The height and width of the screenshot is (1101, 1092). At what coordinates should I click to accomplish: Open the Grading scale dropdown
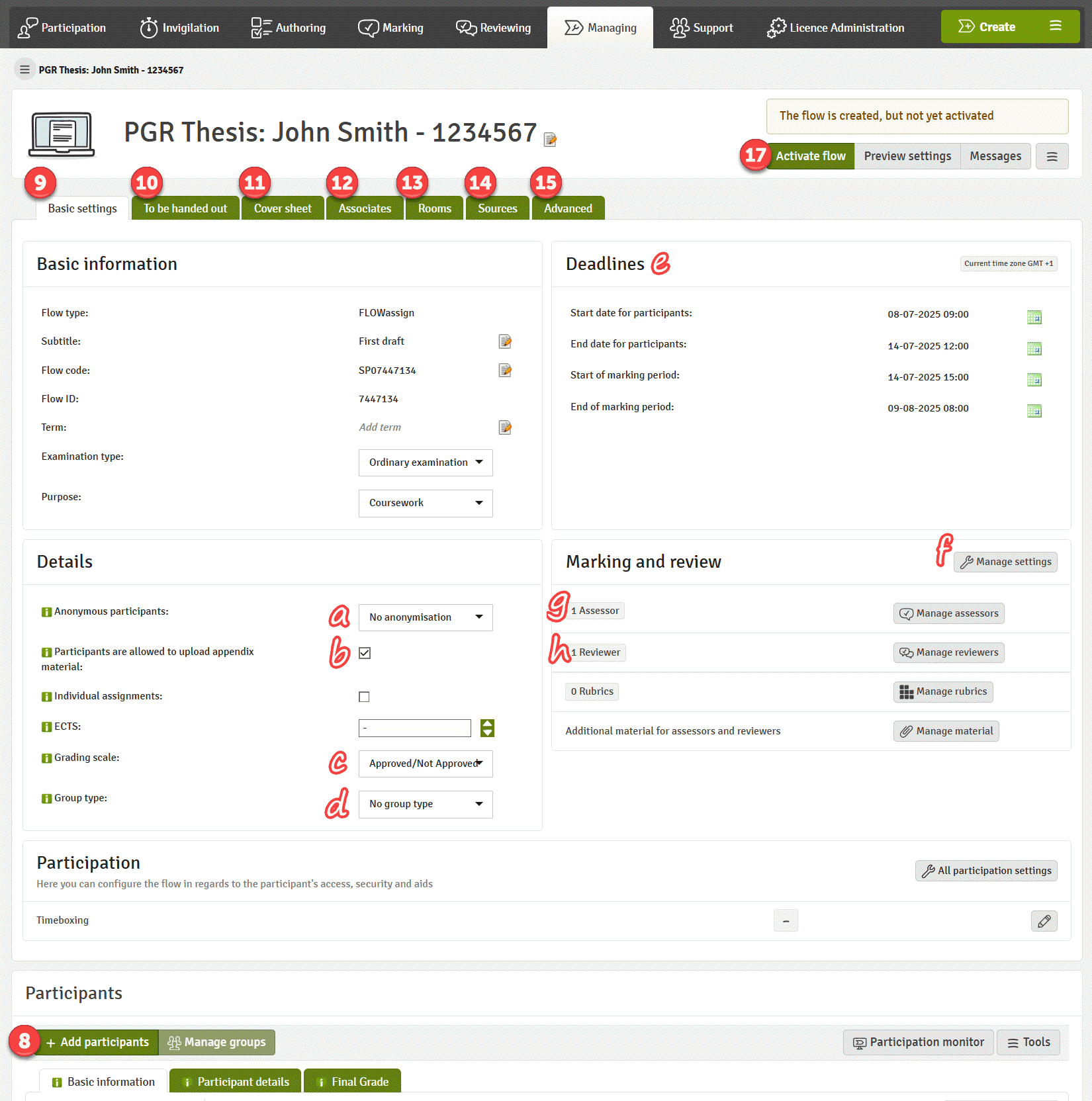pyautogui.click(x=426, y=764)
